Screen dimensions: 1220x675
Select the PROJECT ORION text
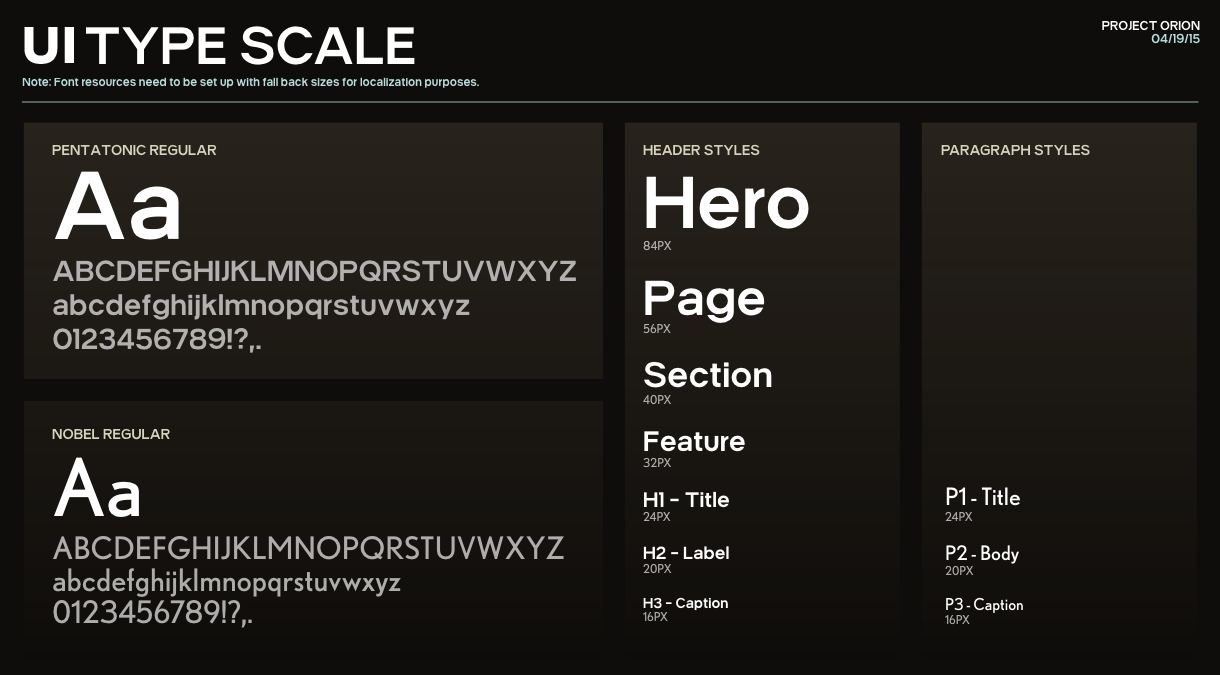pyautogui.click(x=1150, y=26)
